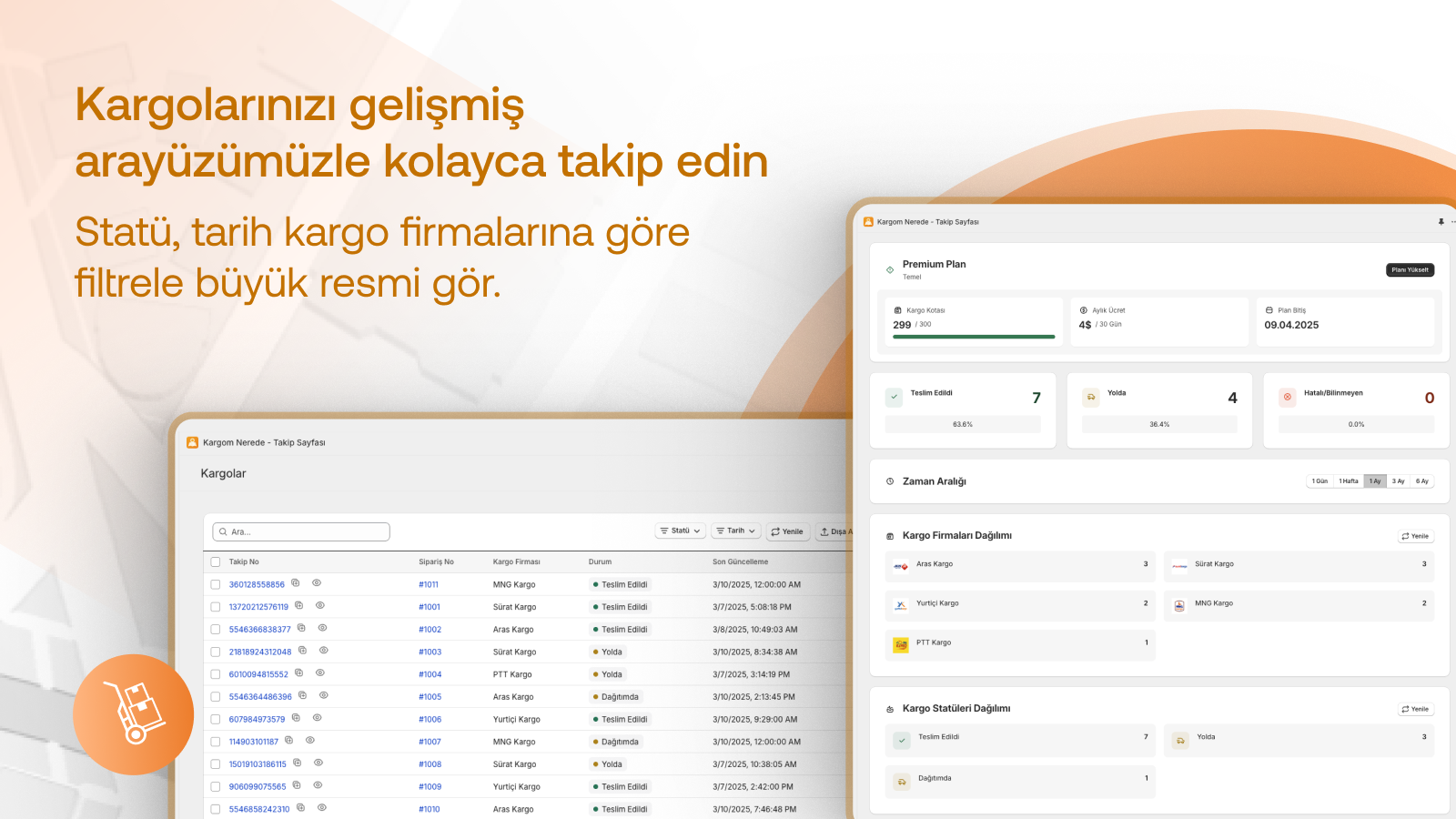Viewport: 1456px width, 819px height.
Task: Copy tracking number 5546858242310
Action: (x=300, y=807)
